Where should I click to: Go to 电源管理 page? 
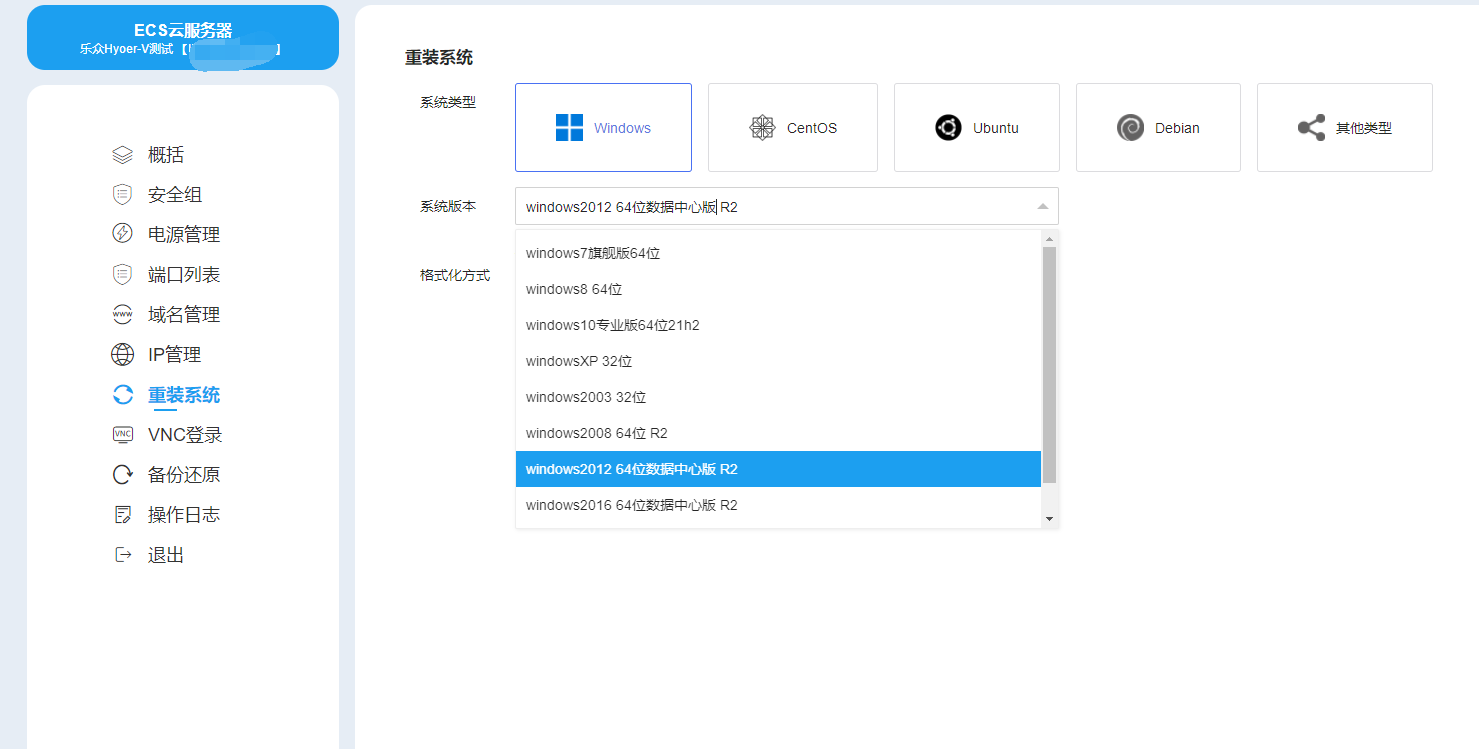184,235
